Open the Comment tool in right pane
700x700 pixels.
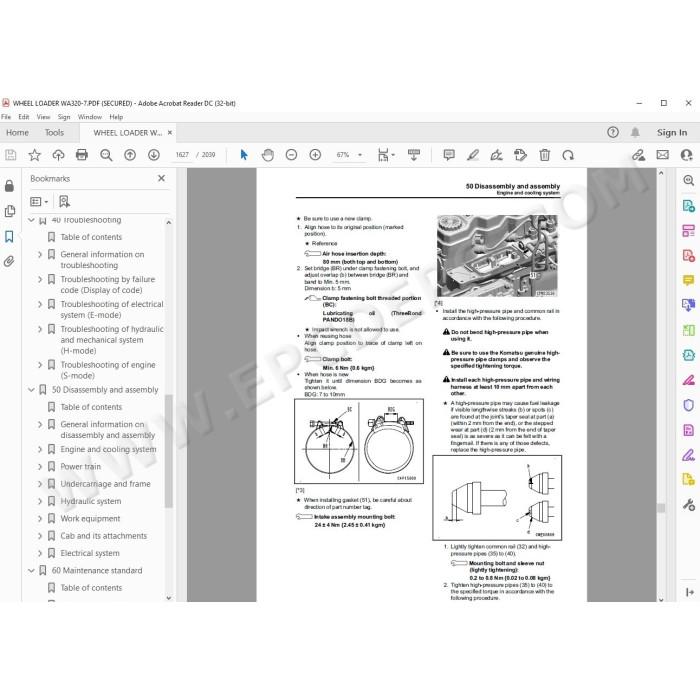[x=688, y=280]
